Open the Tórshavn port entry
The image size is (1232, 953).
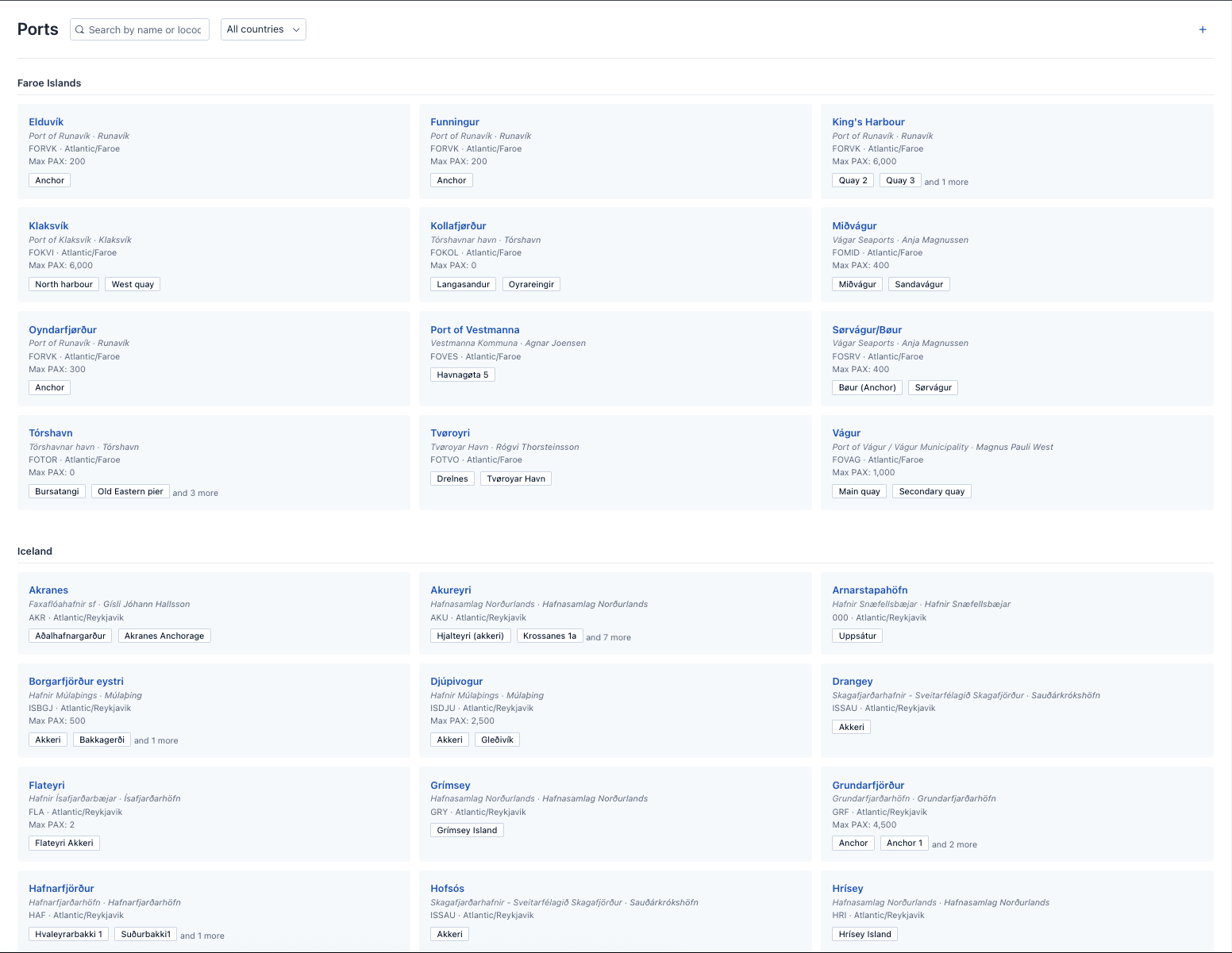point(51,433)
